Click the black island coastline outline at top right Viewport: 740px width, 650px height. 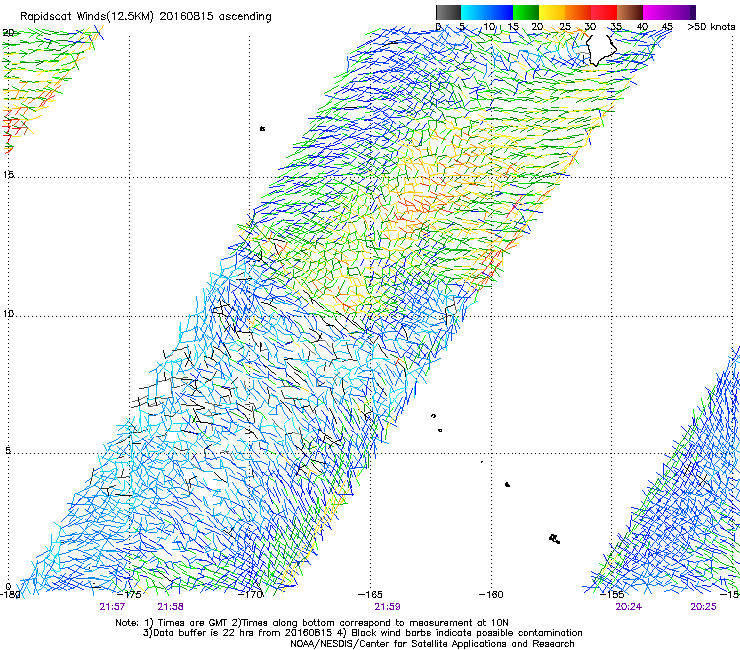click(601, 50)
